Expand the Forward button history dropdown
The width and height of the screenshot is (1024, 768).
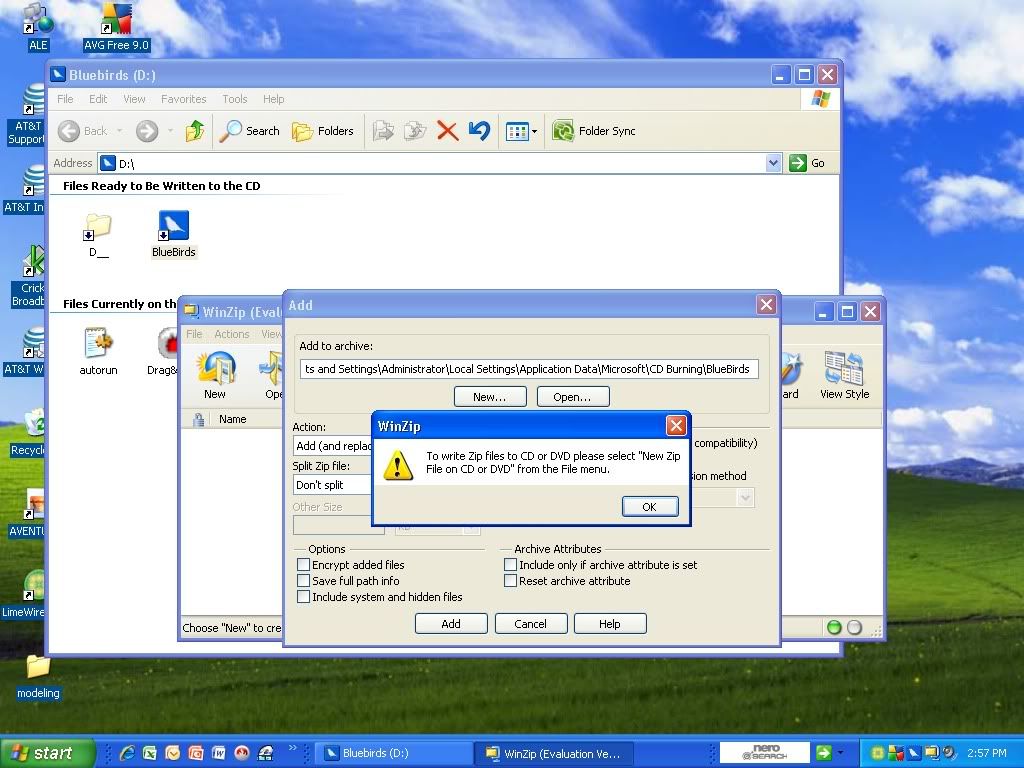point(170,131)
